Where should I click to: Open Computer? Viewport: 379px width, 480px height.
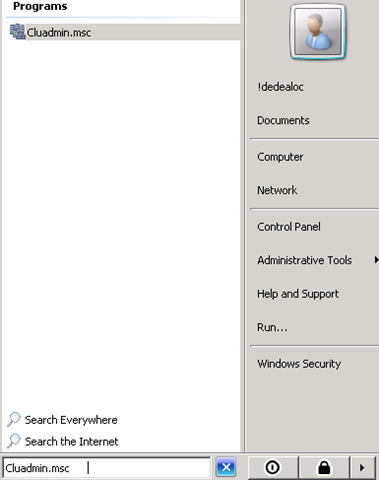point(280,157)
